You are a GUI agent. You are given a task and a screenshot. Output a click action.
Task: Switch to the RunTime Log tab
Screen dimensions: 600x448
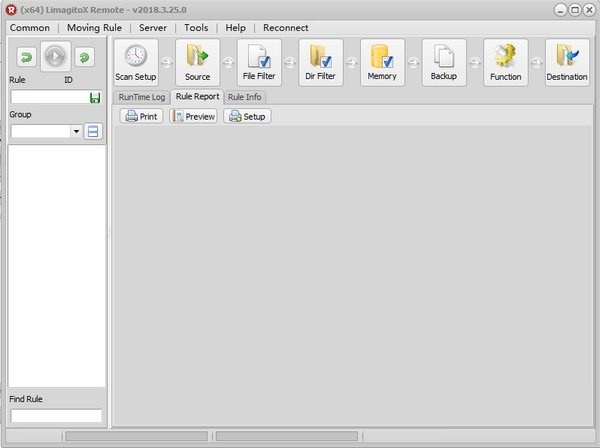(x=142, y=97)
